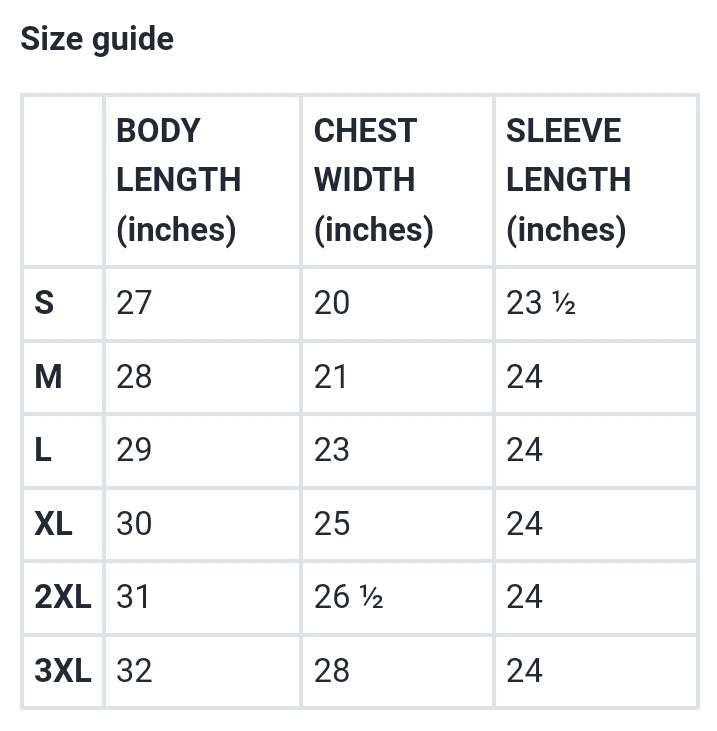Click body length value 27 for S
The image size is (717, 731).
coord(134,303)
